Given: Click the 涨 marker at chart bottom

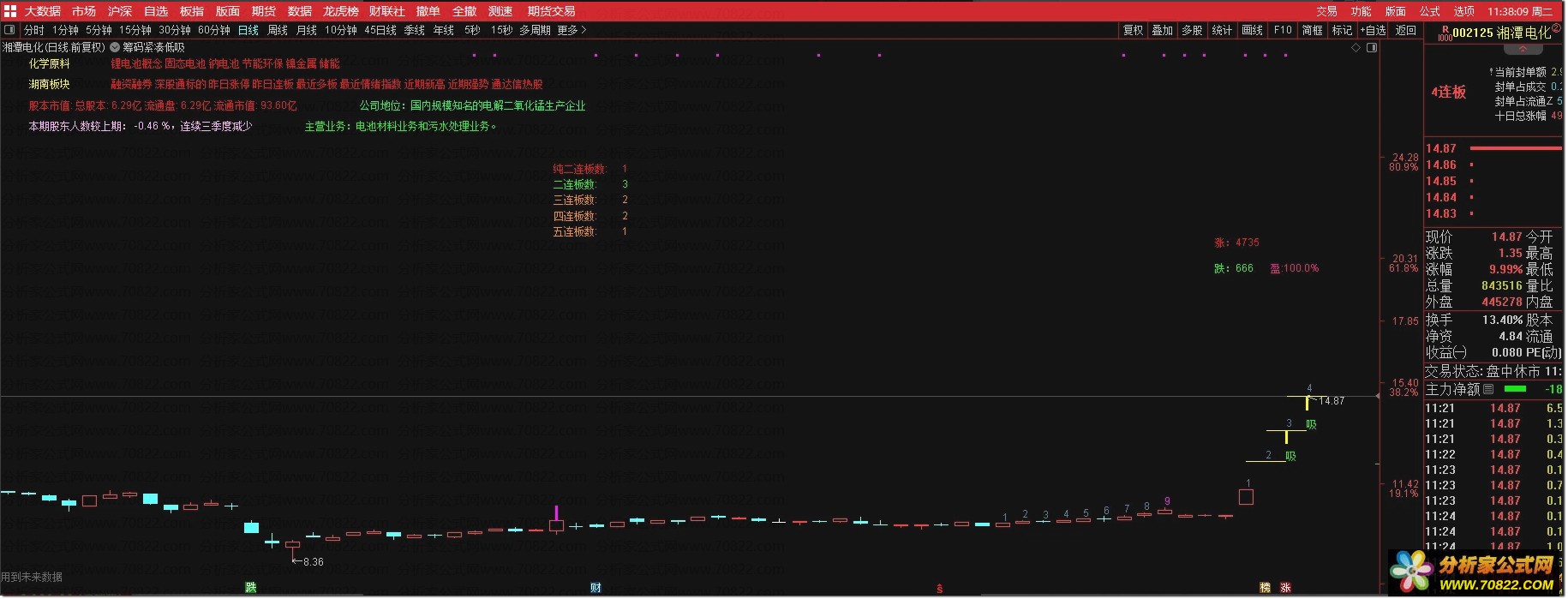Looking at the screenshot, I should 1285,587.
